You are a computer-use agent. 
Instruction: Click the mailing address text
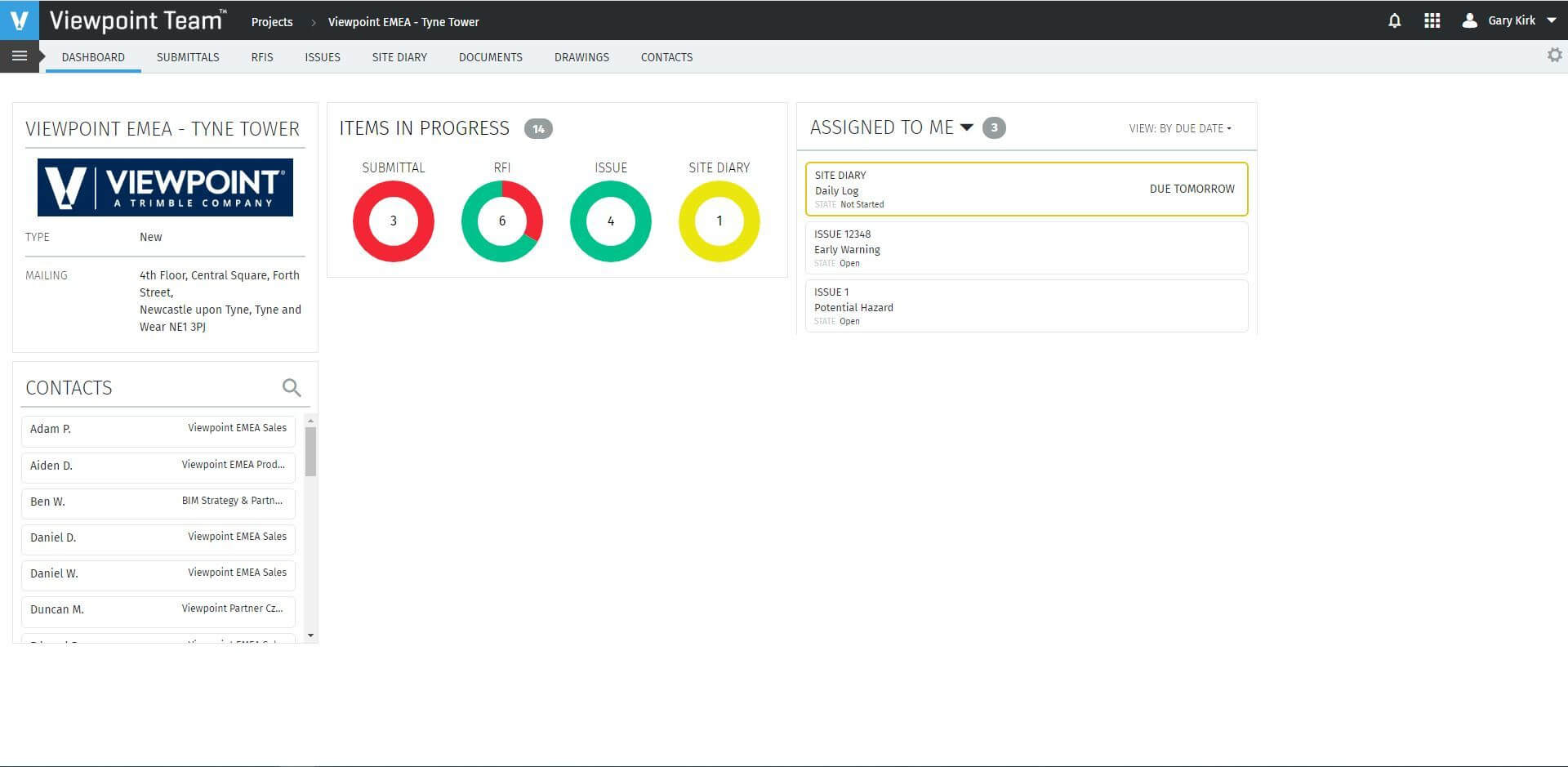[x=220, y=301]
